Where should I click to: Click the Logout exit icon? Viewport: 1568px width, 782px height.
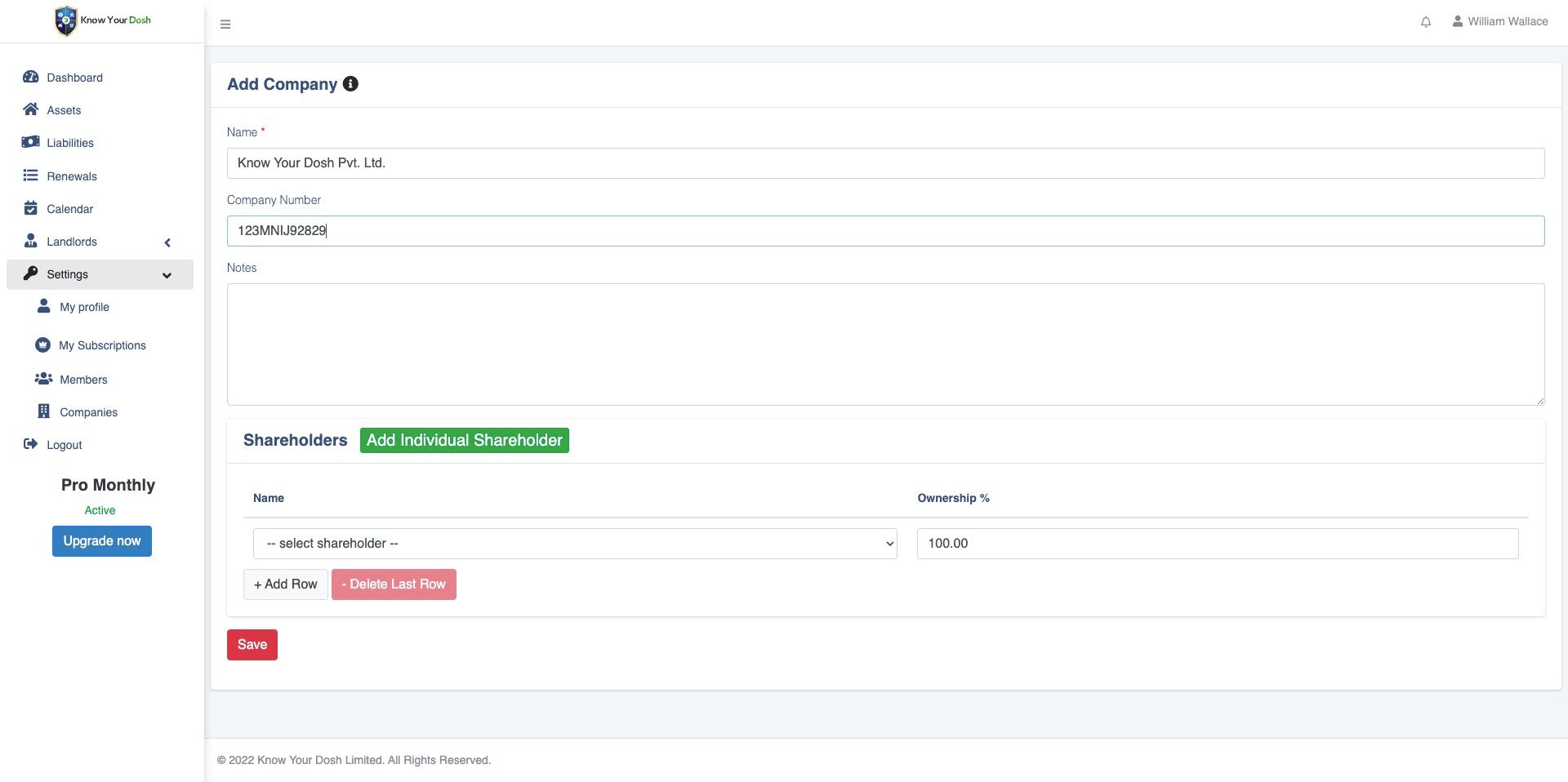(x=31, y=444)
